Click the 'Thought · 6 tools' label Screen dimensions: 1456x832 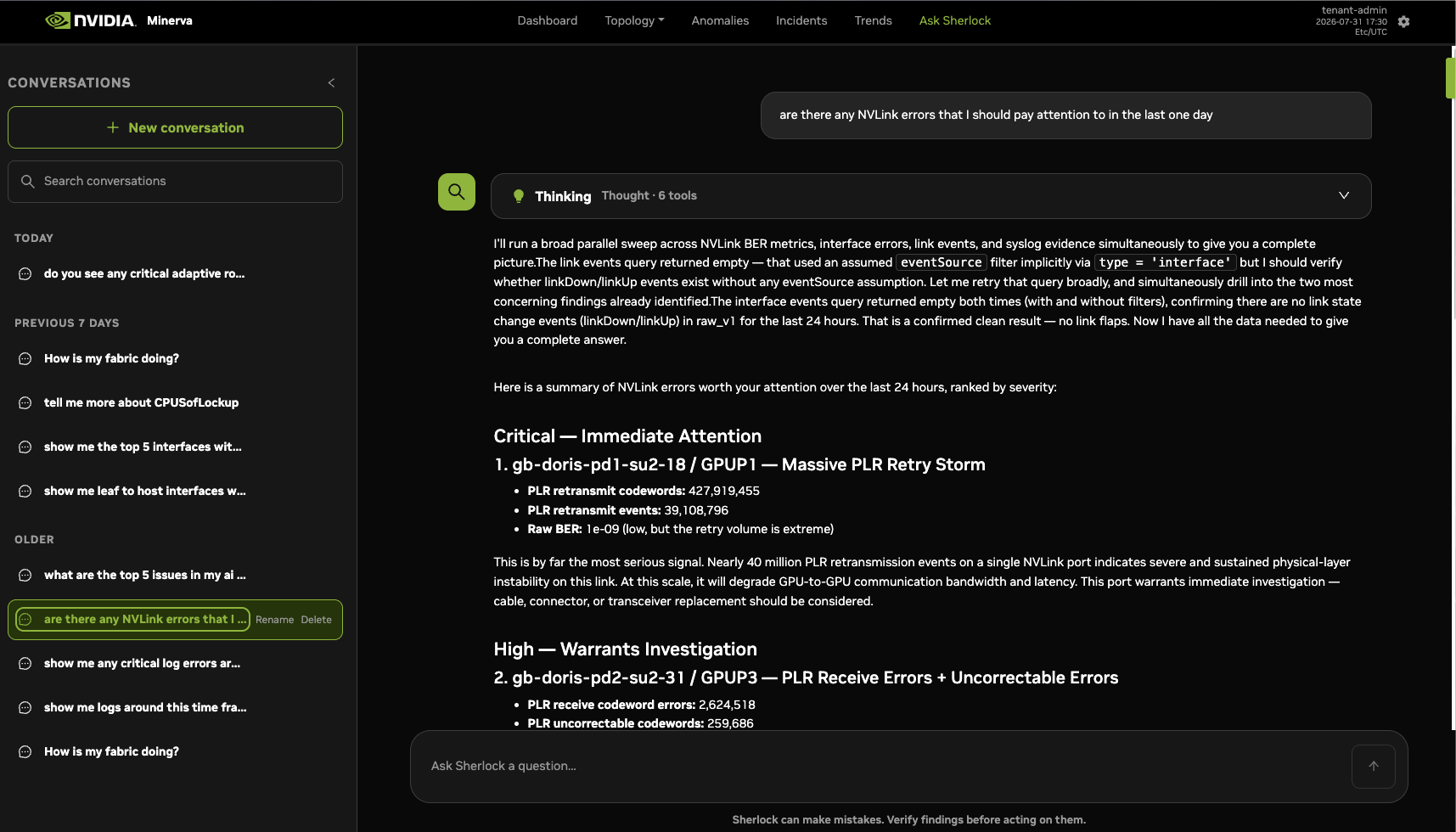(x=649, y=195)
